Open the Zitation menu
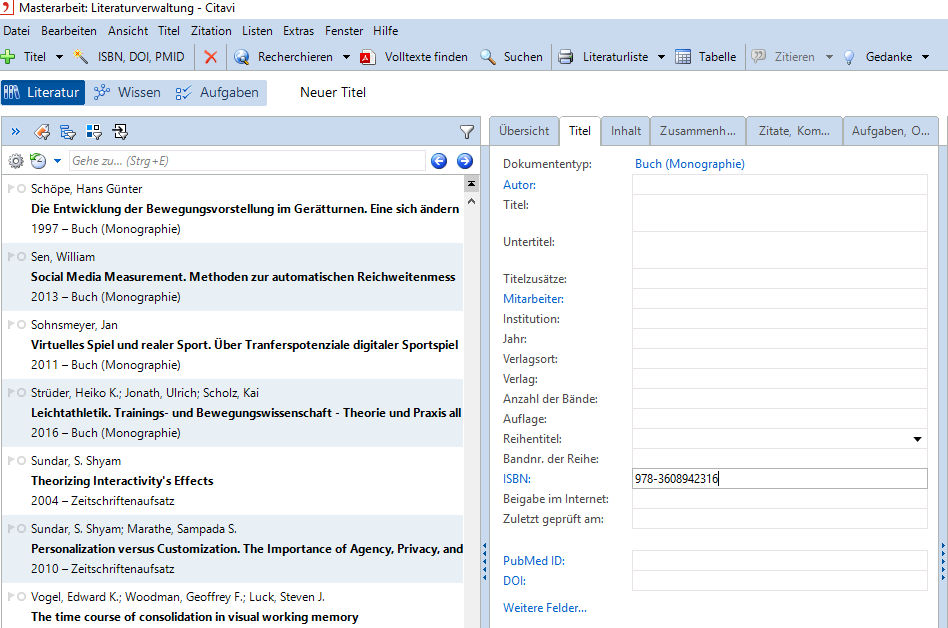This screenshot has width=948, height=628. pos(211,31)
